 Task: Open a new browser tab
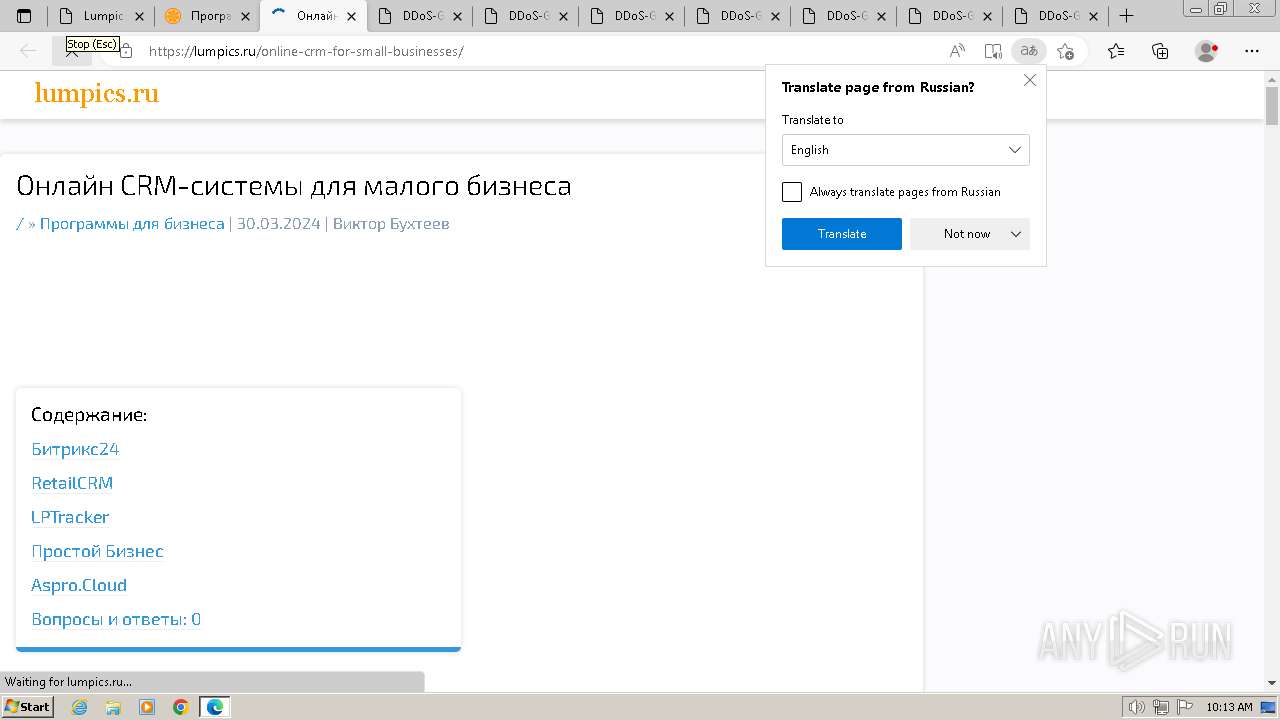(x=1127, y=16)
